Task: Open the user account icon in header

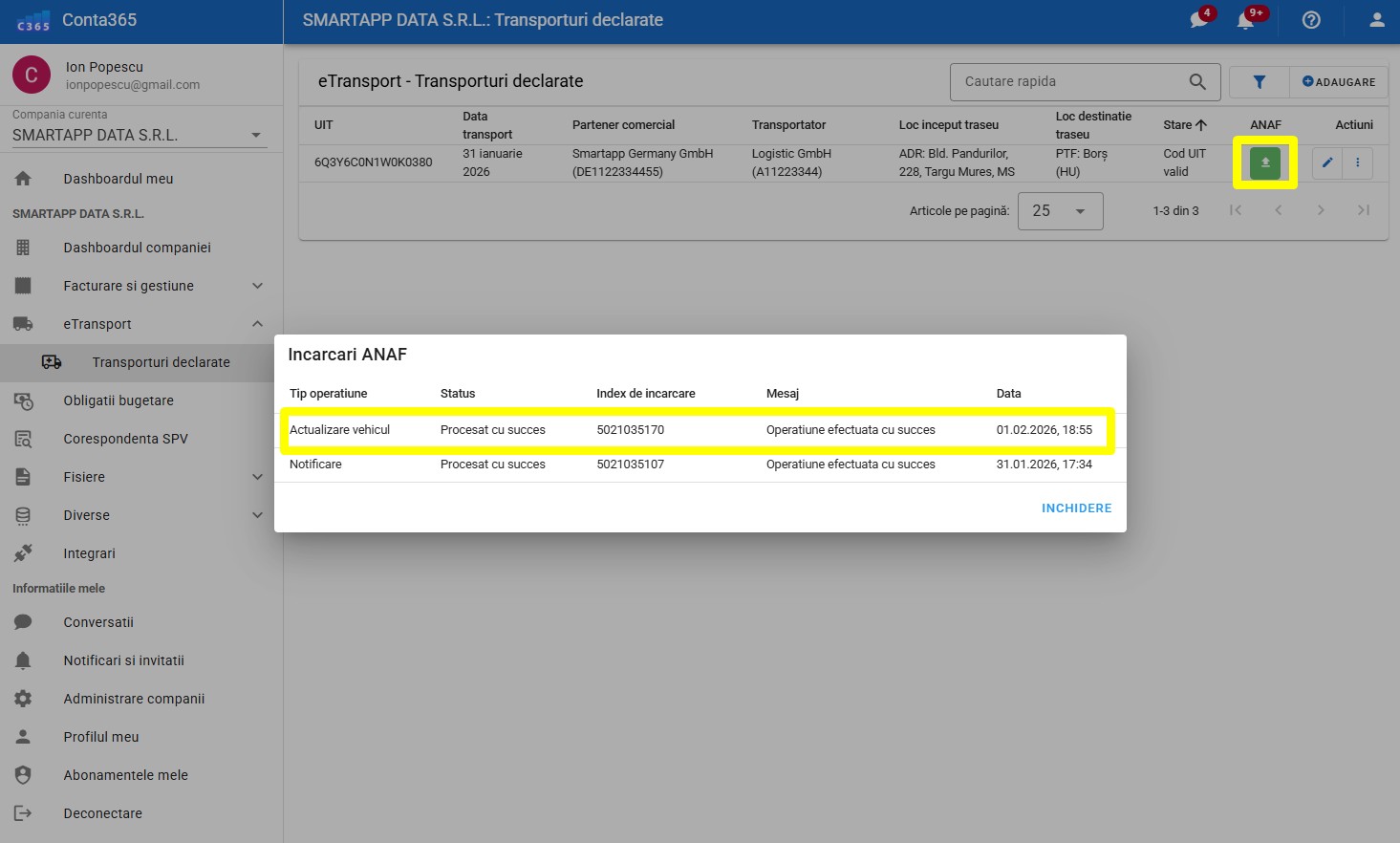Action: pos(1376,20)
